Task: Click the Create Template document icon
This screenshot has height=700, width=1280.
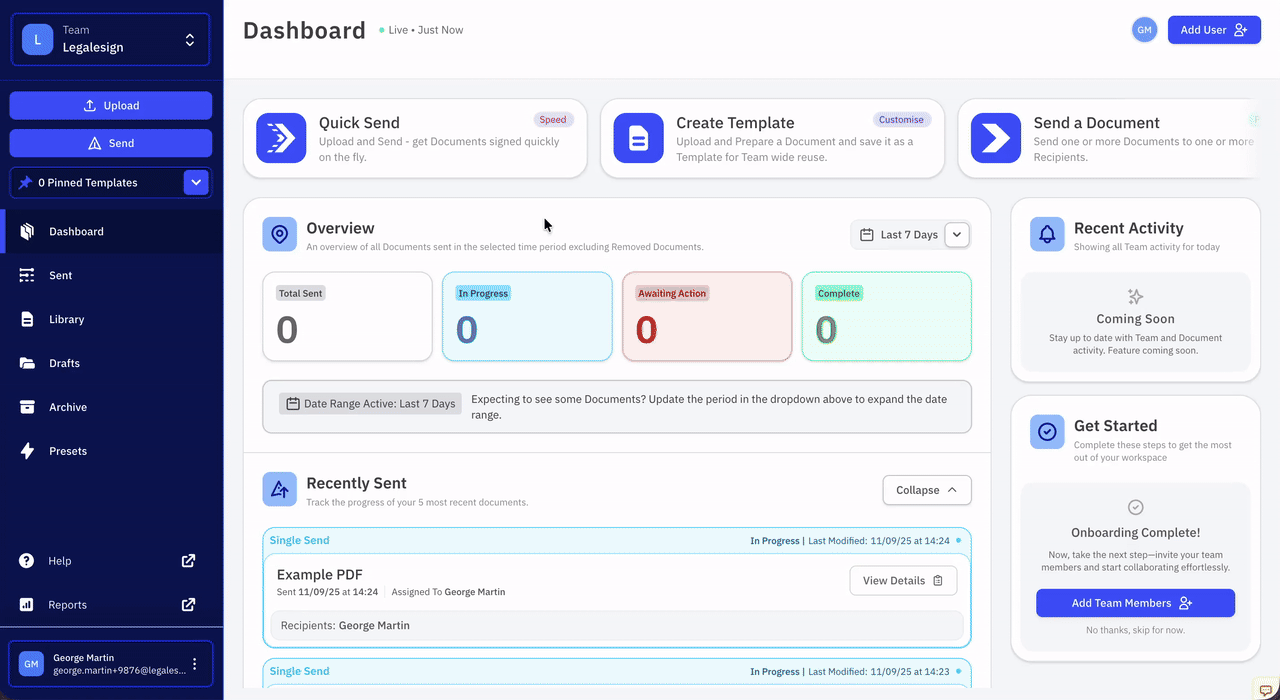Action: pyautogui.click(x=638, y=138)
